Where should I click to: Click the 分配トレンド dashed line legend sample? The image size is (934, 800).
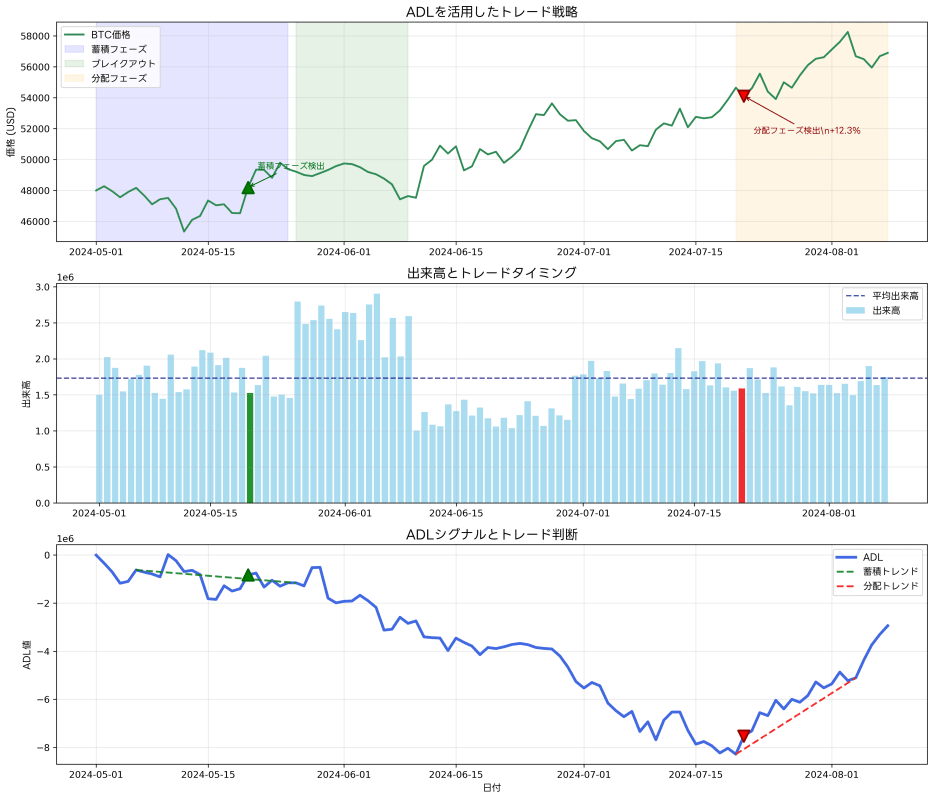[x=846, y=586]
